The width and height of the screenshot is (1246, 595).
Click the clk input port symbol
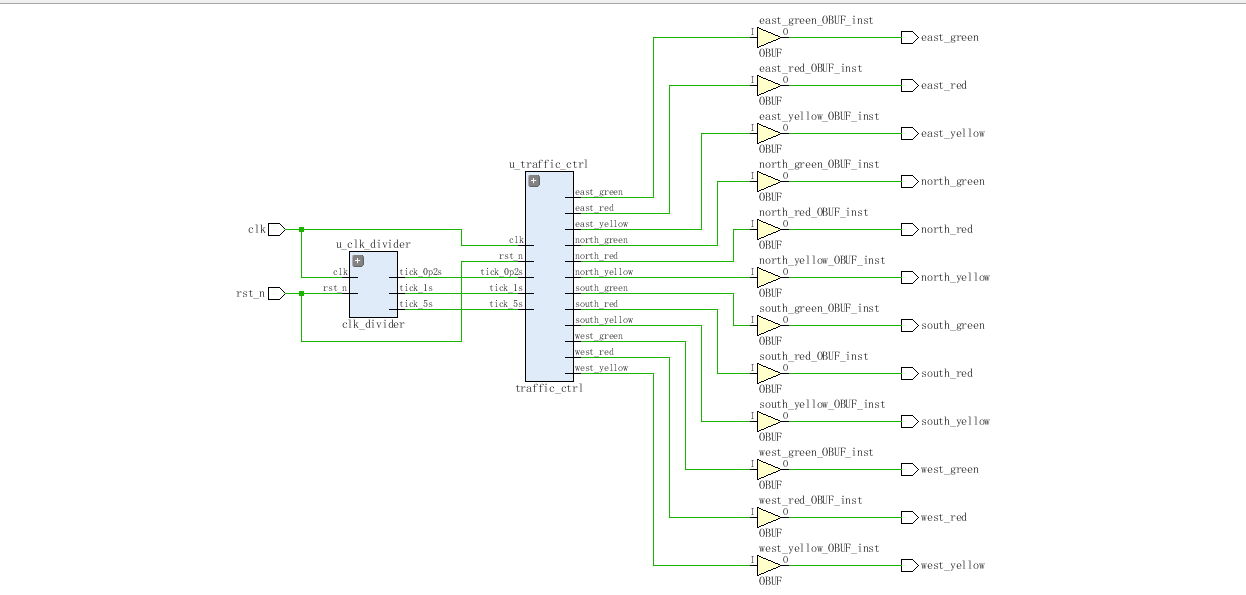(277, 230)
